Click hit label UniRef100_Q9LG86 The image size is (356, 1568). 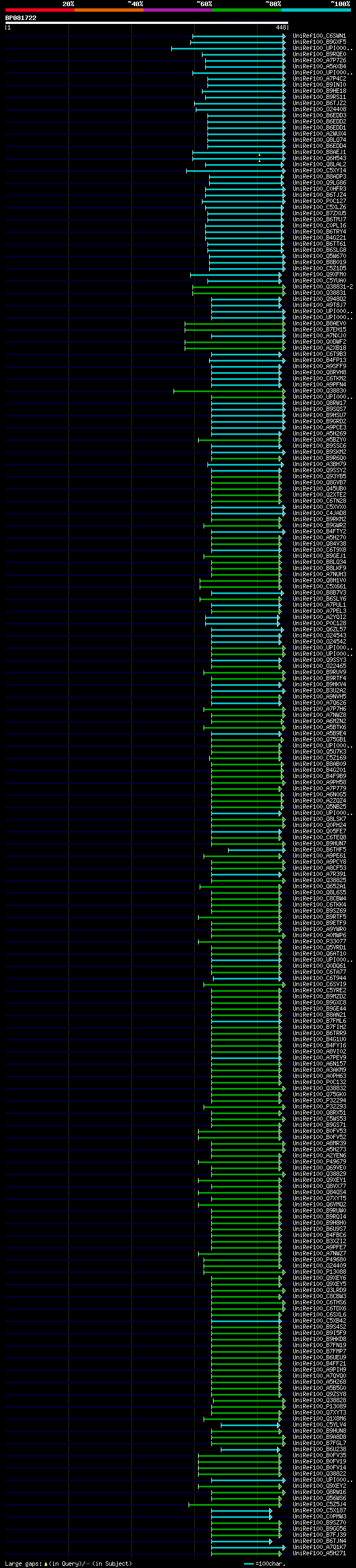click(x=319, y=182)
